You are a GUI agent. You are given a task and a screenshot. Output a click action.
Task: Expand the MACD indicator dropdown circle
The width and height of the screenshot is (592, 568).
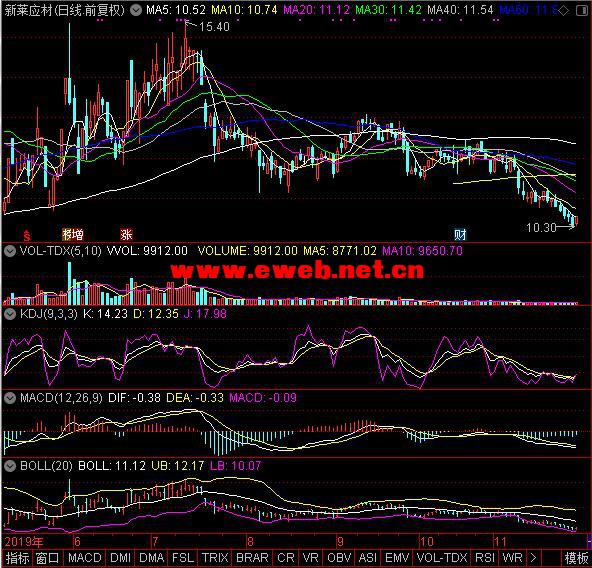point(10,398)
